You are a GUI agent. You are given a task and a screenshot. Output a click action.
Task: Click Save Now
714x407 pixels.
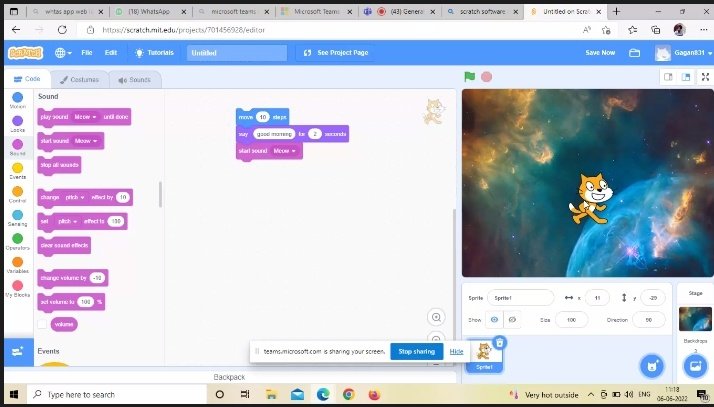(600, 53)
